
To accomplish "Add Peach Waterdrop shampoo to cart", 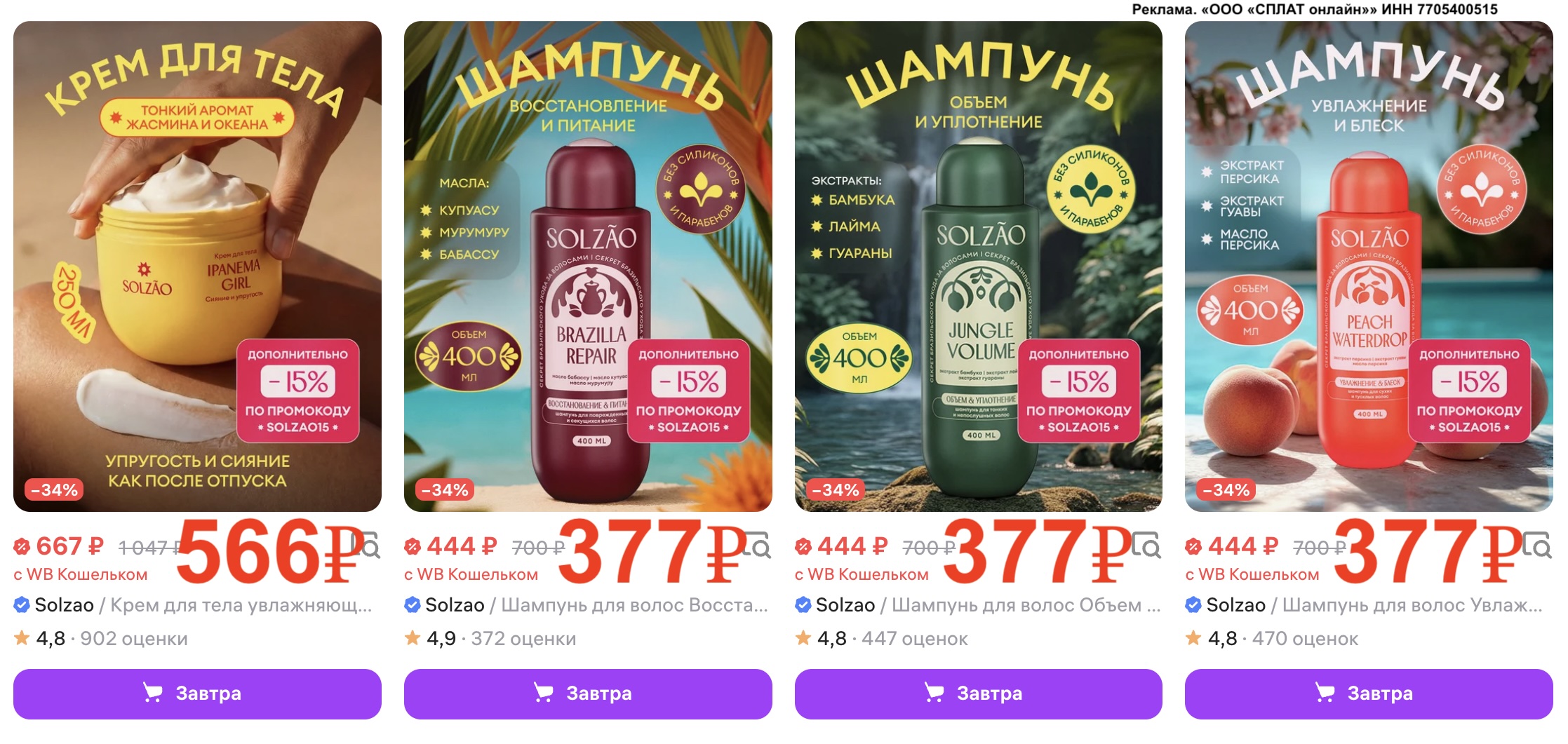I will [1369, 694].
